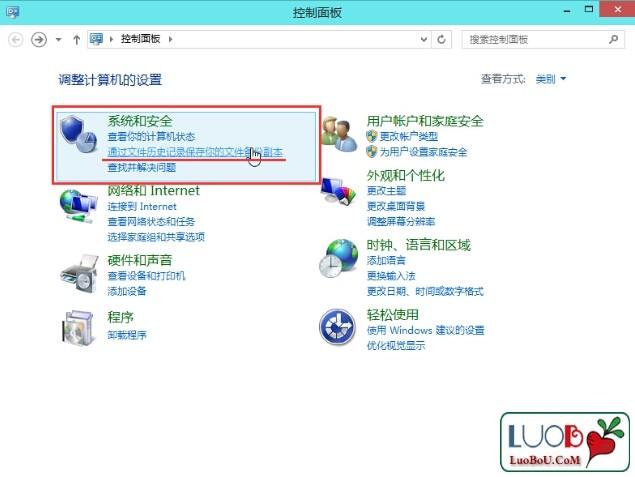Open the 程序 heading link
The width and height of the screenshot is (635, 477).
(x=120, y=317)
